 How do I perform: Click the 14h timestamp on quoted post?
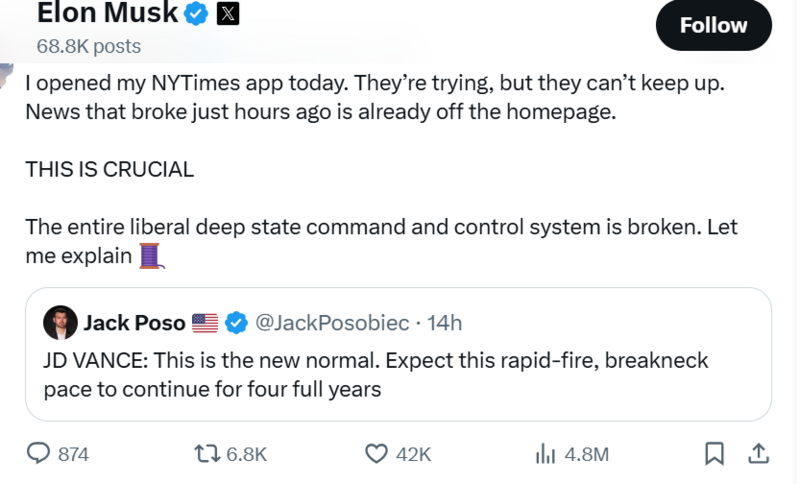(x=444, y=322)
